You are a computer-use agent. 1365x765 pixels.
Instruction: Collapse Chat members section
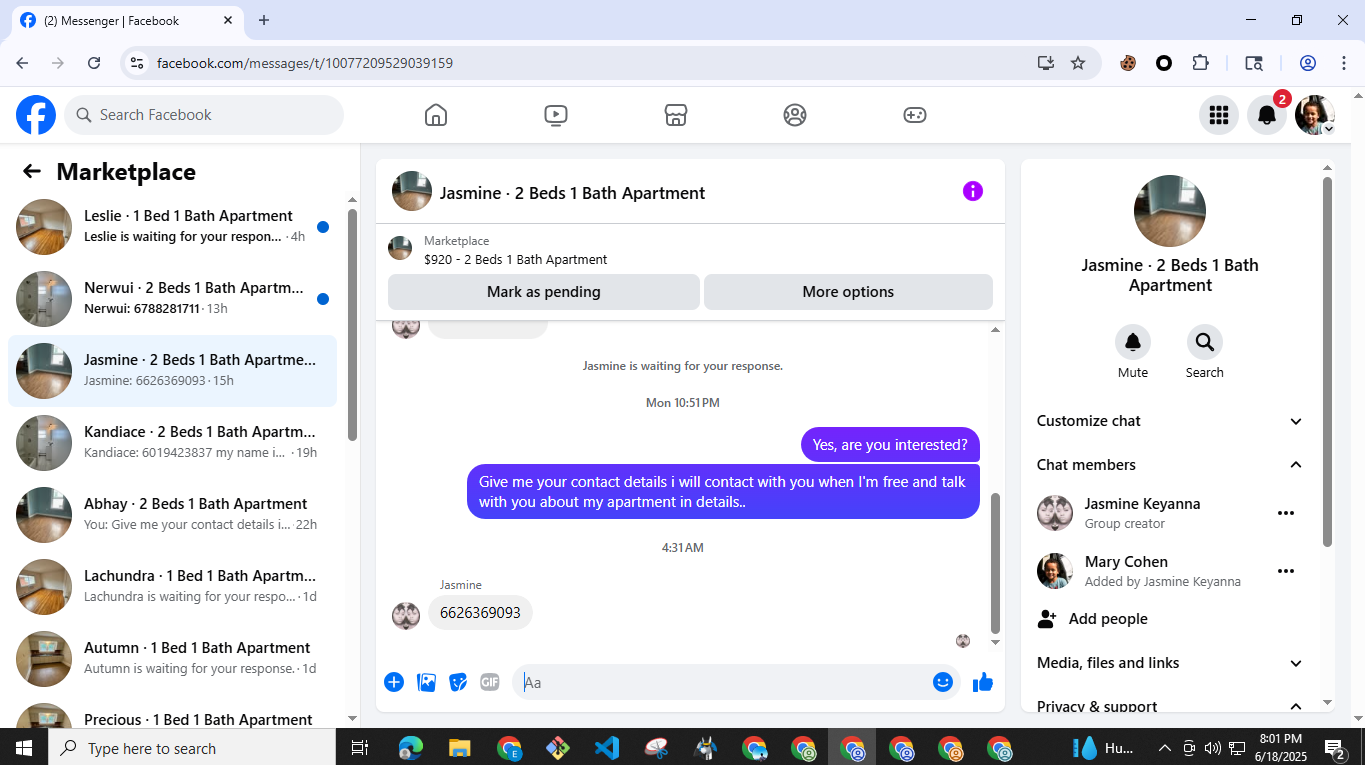pos(1170,465)
